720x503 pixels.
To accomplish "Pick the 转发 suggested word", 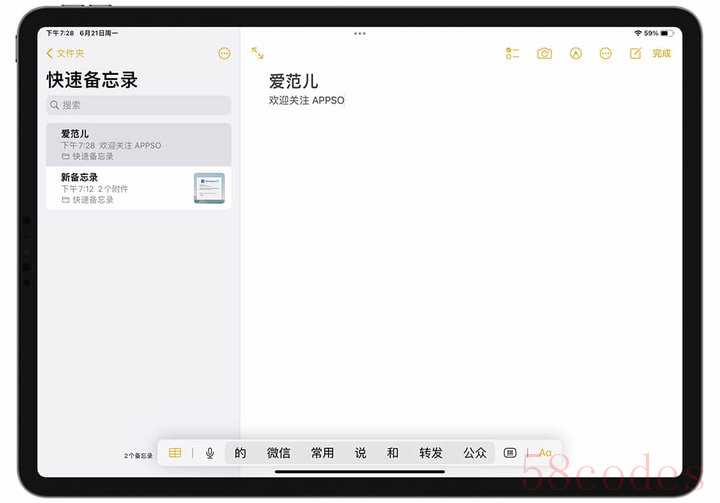I will click(x=431, y=453).
